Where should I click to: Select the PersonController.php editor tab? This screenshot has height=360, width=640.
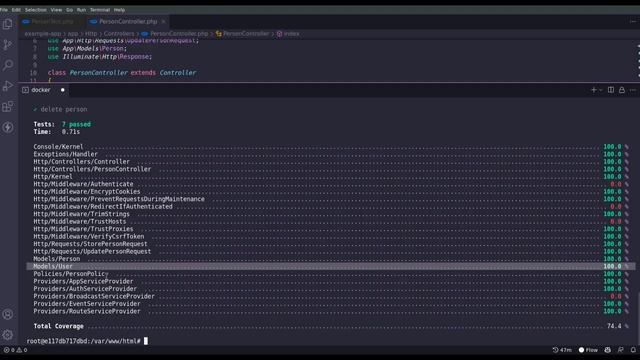coord(128,21)
